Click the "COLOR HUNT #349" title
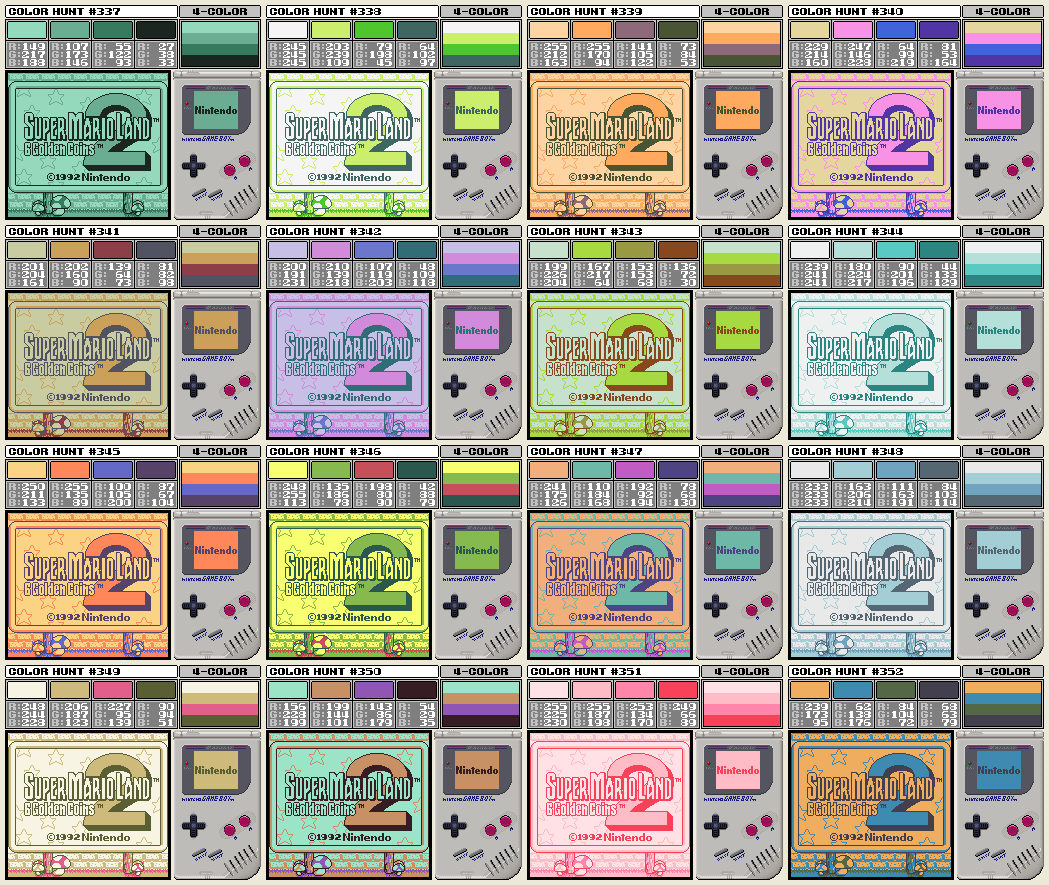The height and width of the screenshot is (885, 1049). click(x=65, y=672)
